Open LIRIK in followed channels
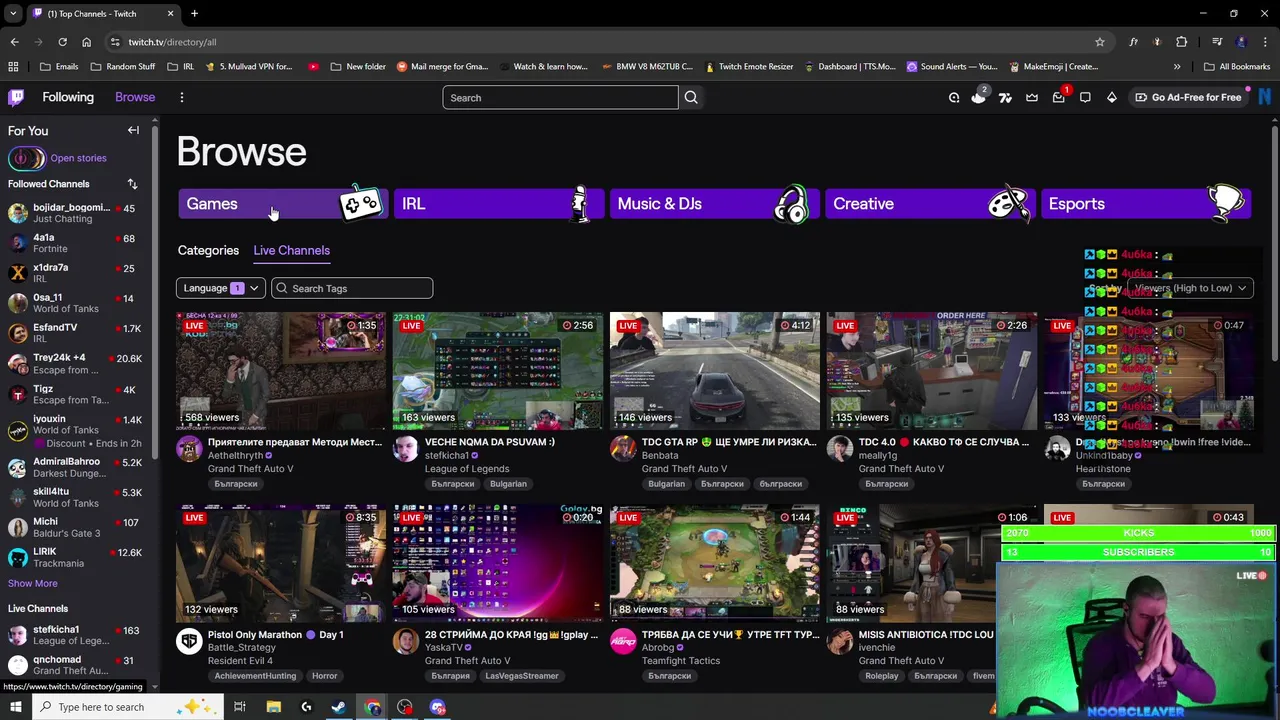The width and height of the screenshot is (1280, 720). 75,557
